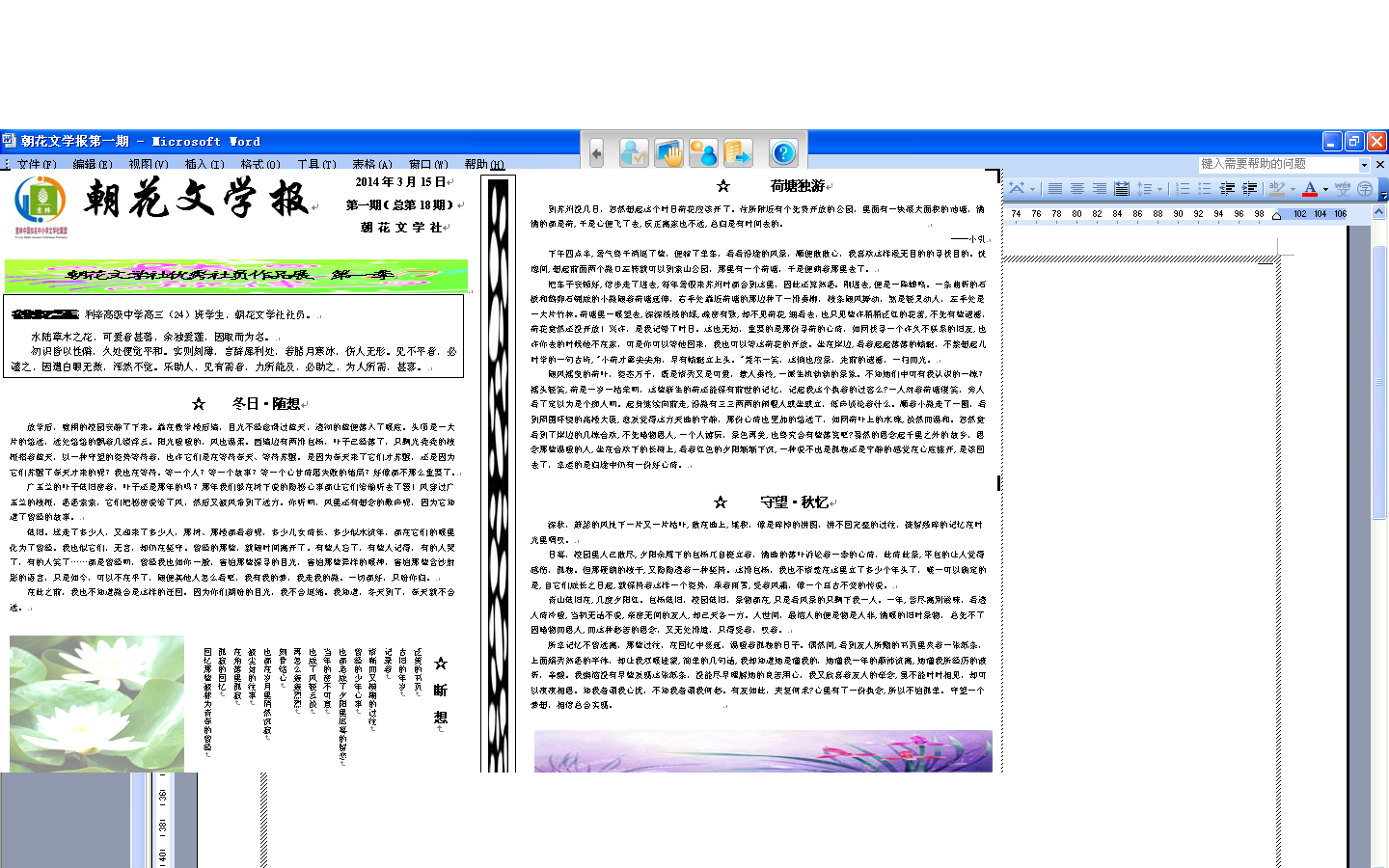Click the two people chat icon

(x=703, y=152)
